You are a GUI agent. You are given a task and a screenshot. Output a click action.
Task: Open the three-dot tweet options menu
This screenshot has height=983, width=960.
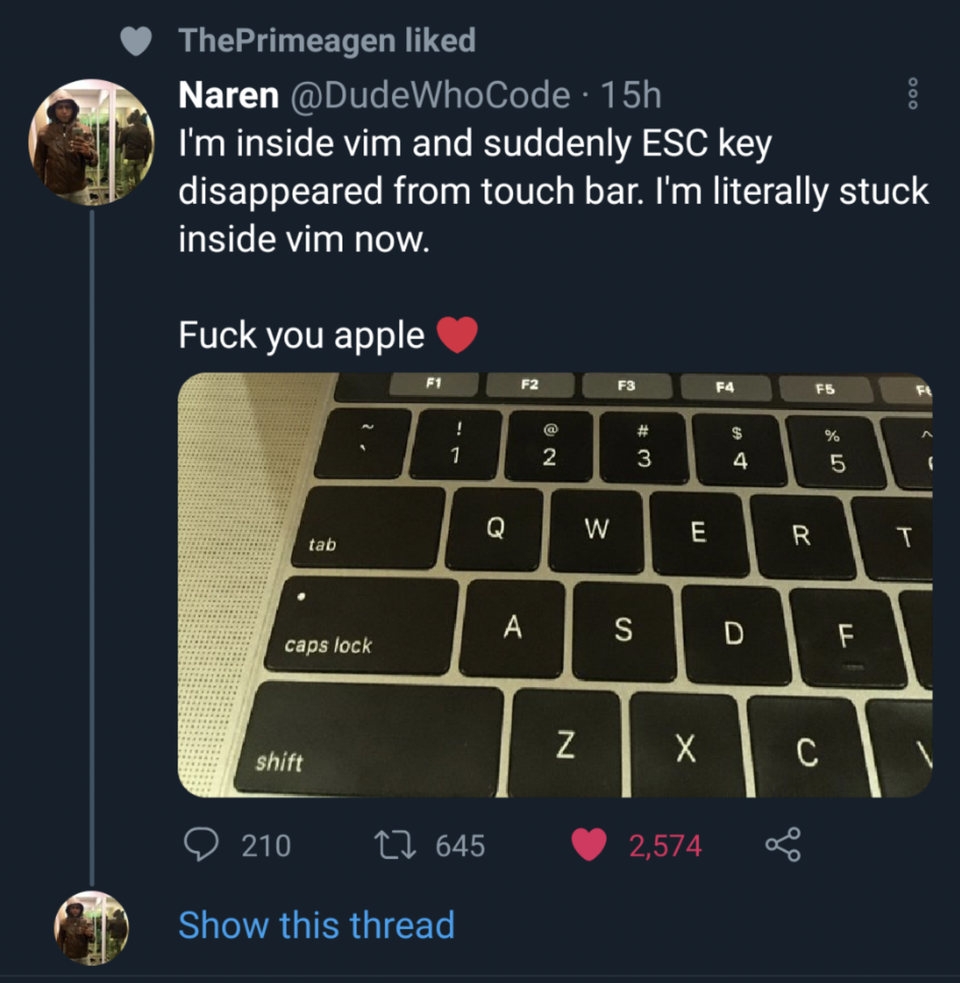tap(910, 98)
